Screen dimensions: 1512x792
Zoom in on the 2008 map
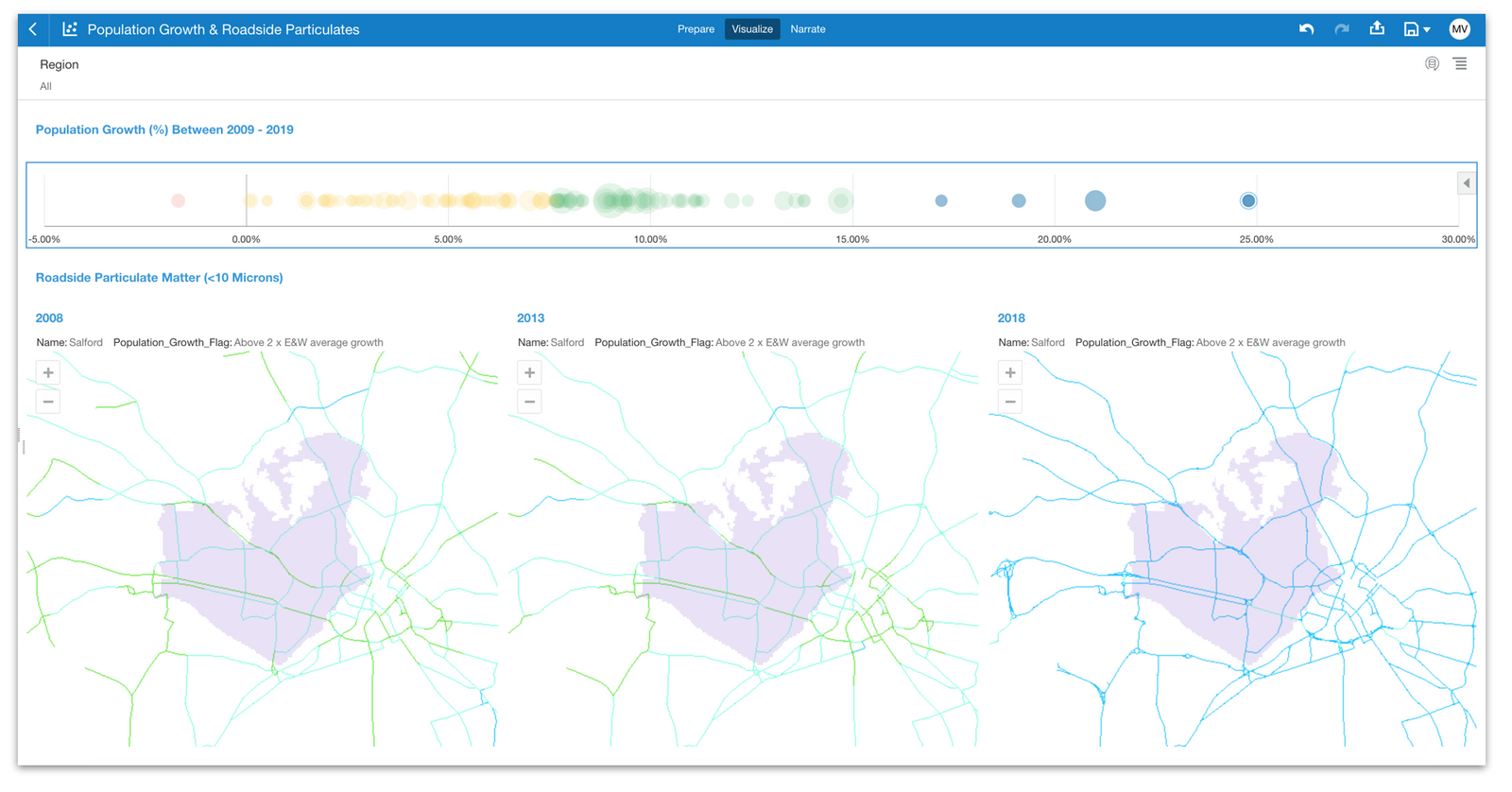click(x=48, y=372)
